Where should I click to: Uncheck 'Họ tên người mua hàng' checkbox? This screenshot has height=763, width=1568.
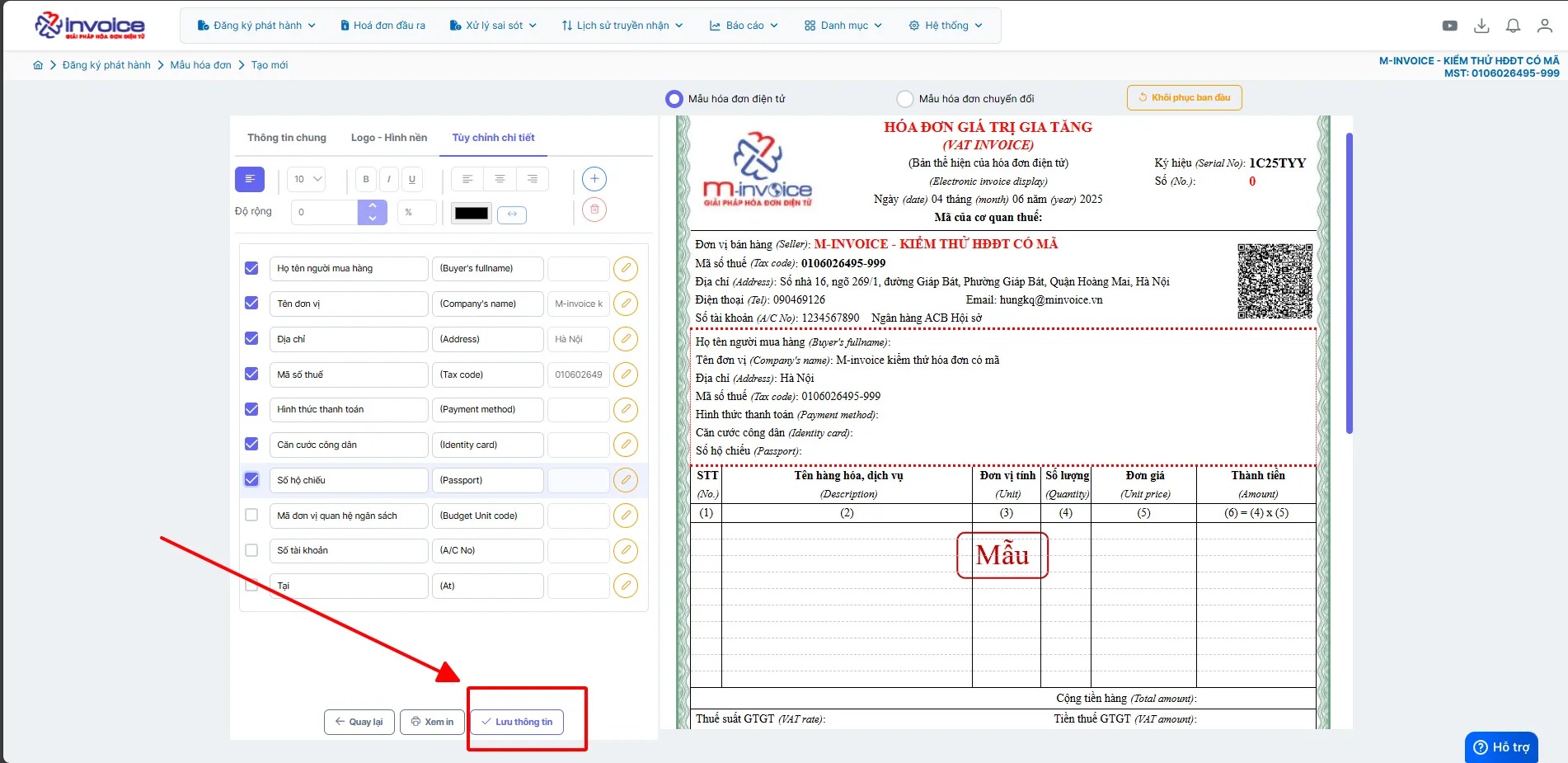tap(251, 268)
